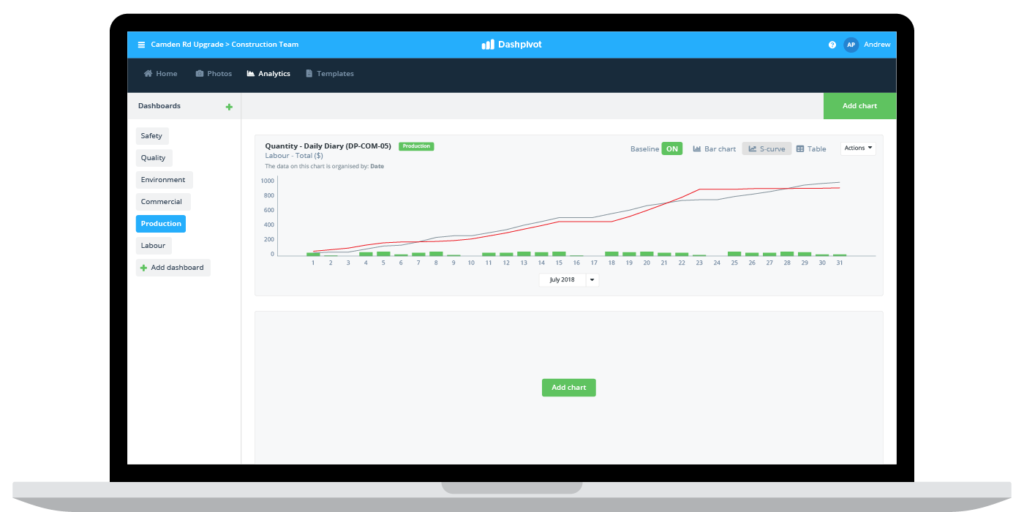This screenshot has width=1024, height=512.
Task: Click the arrow next to July 2018
Action: click(x=592, y=280)
